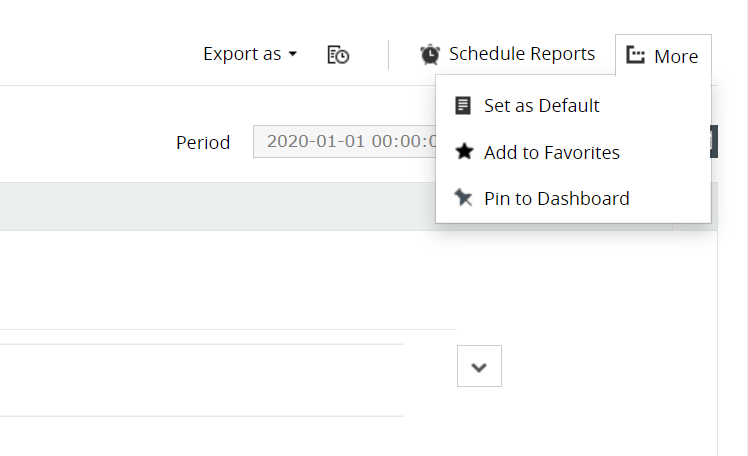Image resolution: width=748 pixels, height=456 pixels.
Task: Click the caret next to Export as
Action: point(293,54)
